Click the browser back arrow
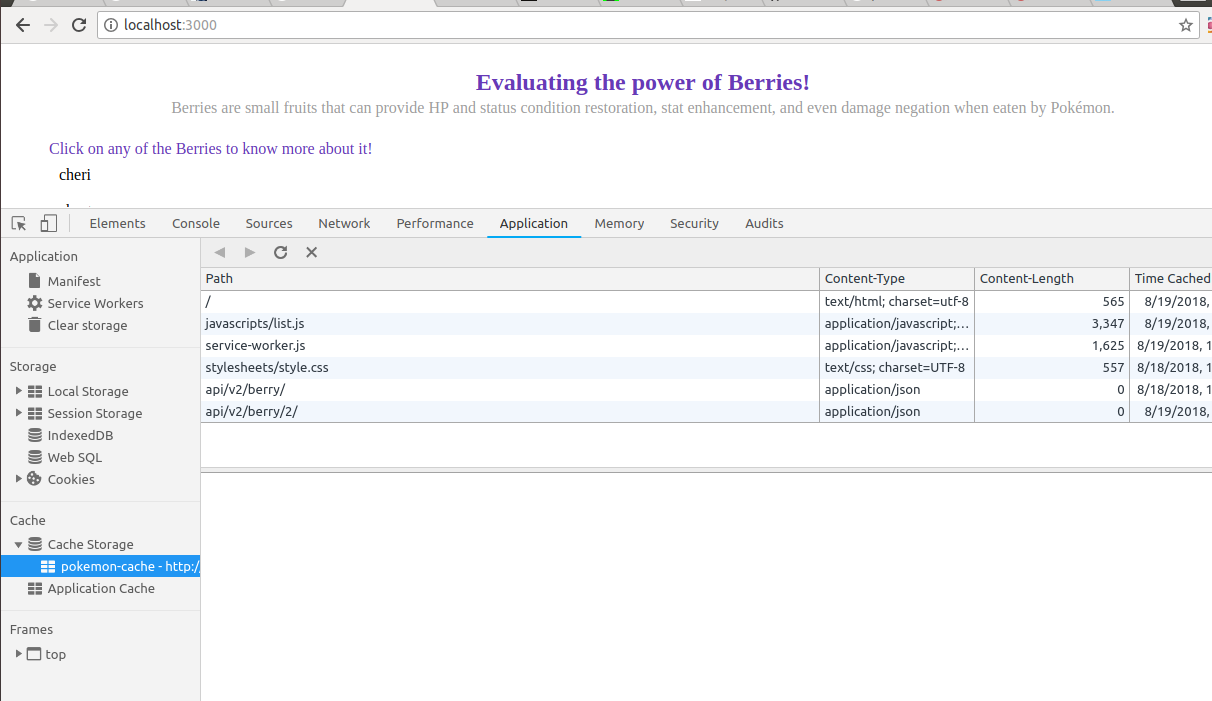This screenshot has width=1212, height=701. (22, 25)
